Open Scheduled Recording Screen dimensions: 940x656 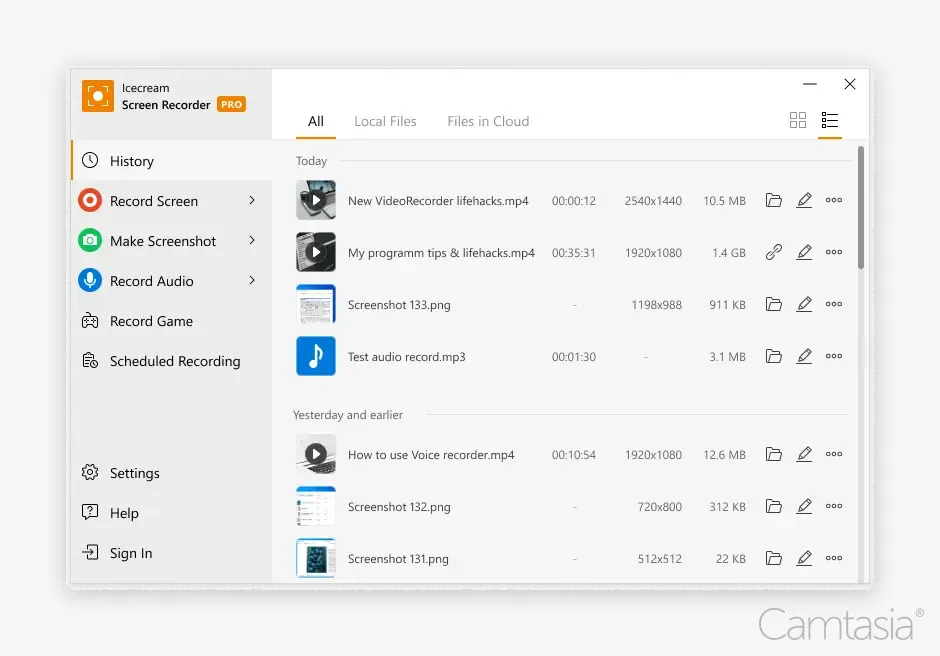[171, 361]
